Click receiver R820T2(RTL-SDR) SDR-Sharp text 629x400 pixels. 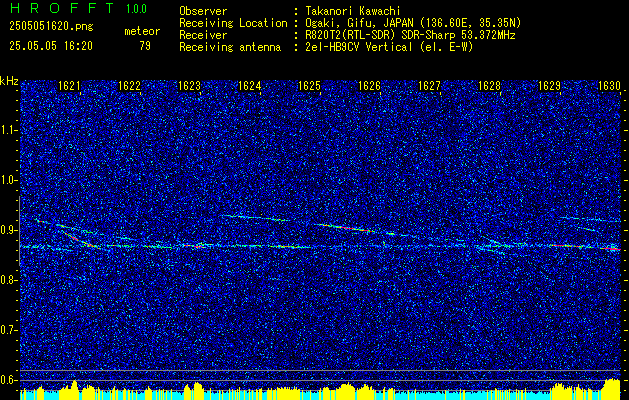tap(410, 35)
